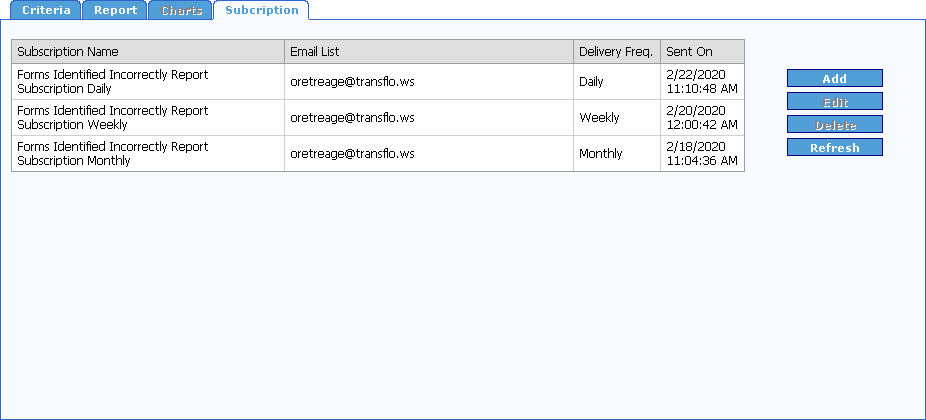Click the Email List column header
This screenshot has height=420, width=926.
429,52
